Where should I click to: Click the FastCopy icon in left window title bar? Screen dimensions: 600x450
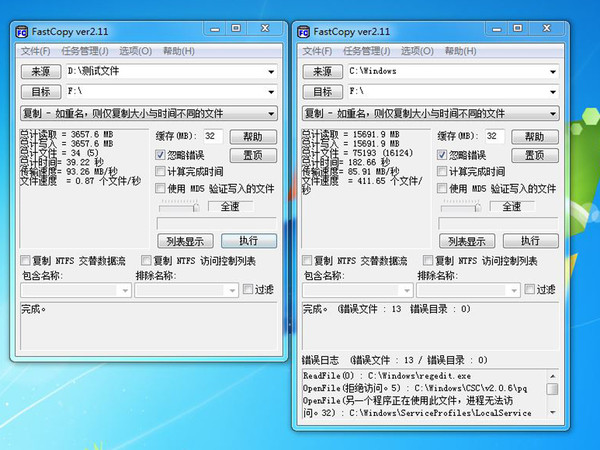coord(21,32)
